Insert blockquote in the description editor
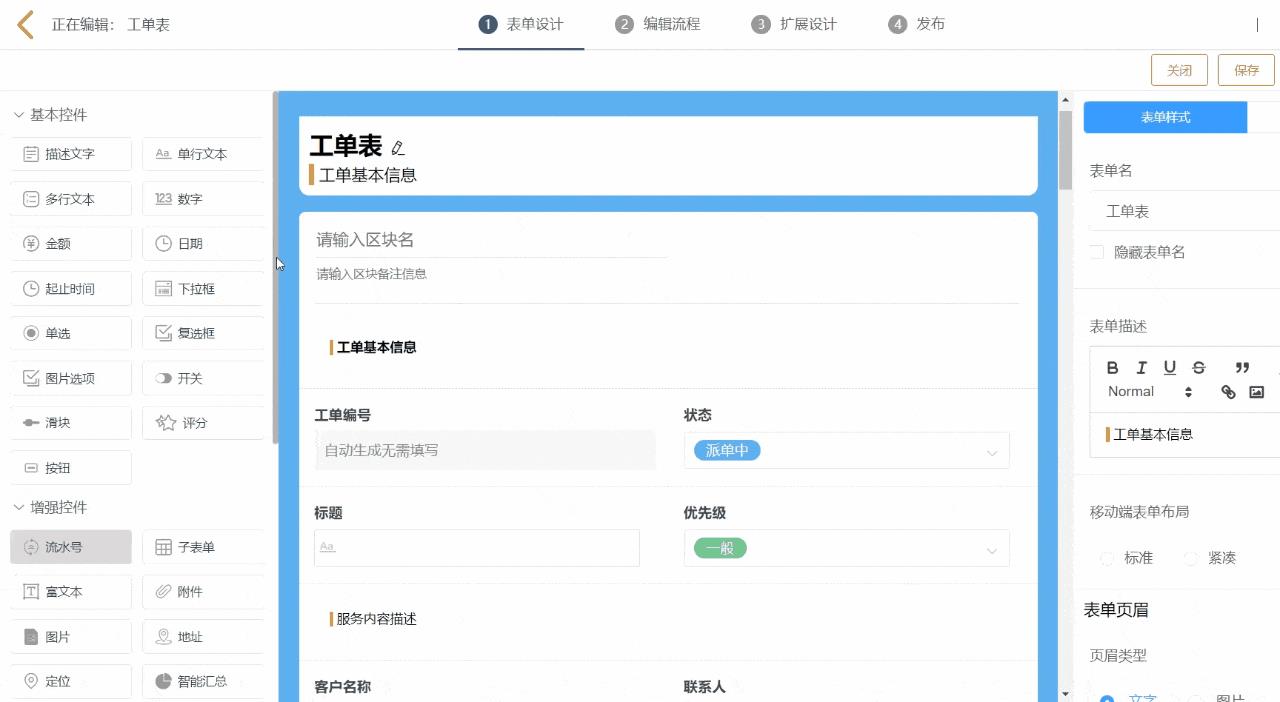This screenshot has width=1280, height=702. [x=1242, y=368]
